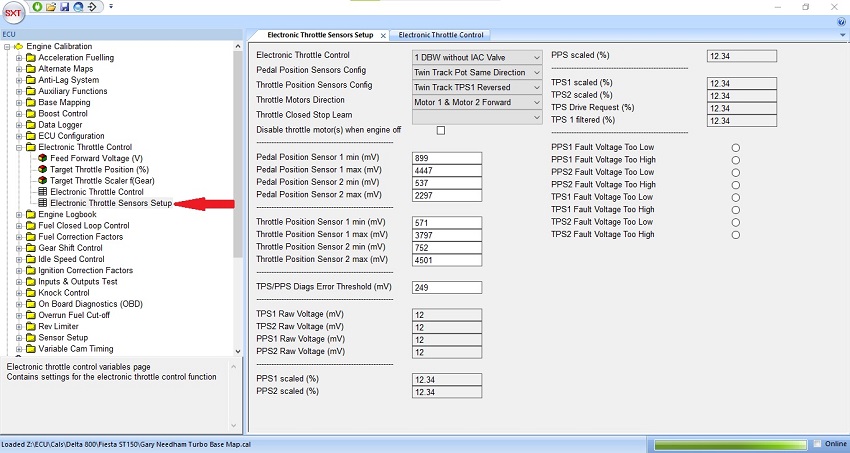Click the SXT application logo button
850x453 pixels.
pos(15,13)
